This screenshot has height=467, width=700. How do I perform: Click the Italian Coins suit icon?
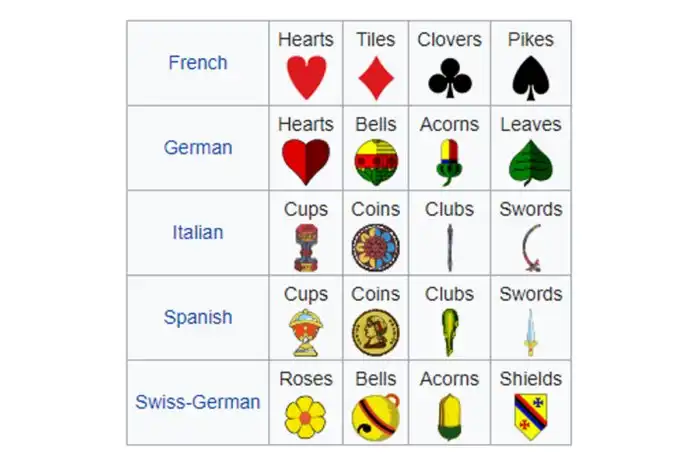[x=376, y=247]
